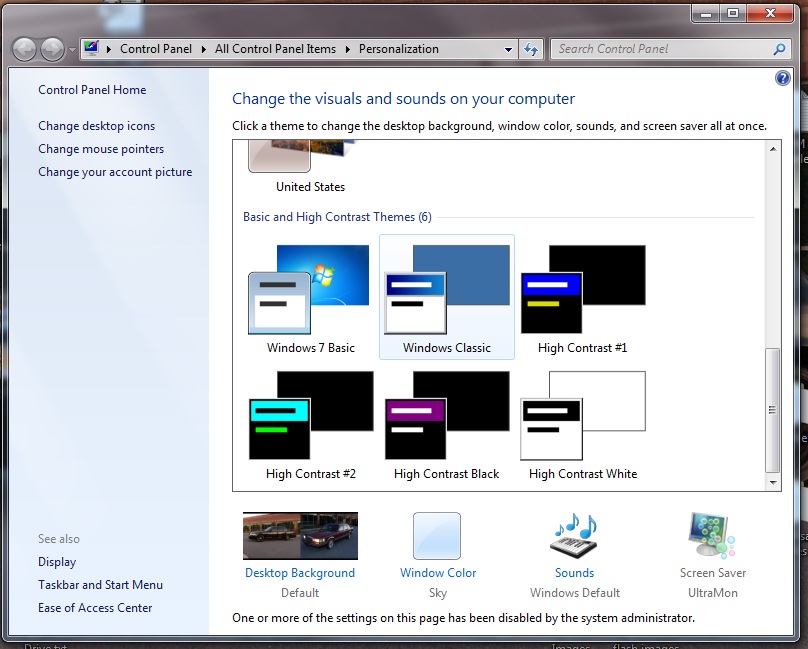Expand arrow before Control Panel breadcrumb
Screen dimensions: 808x649
[x=109, y=49]
